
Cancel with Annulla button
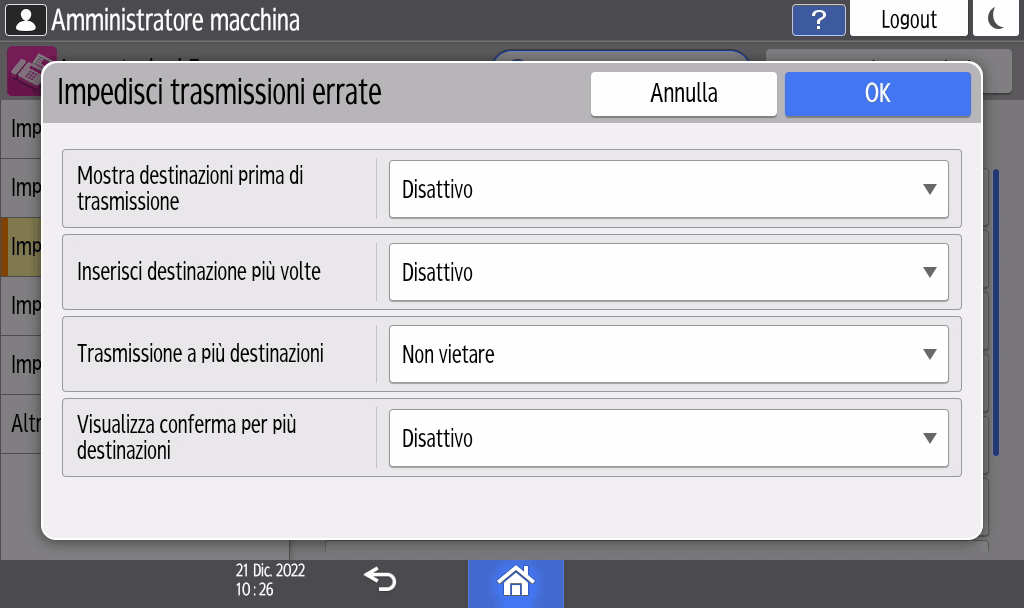[x=684, y=94]
